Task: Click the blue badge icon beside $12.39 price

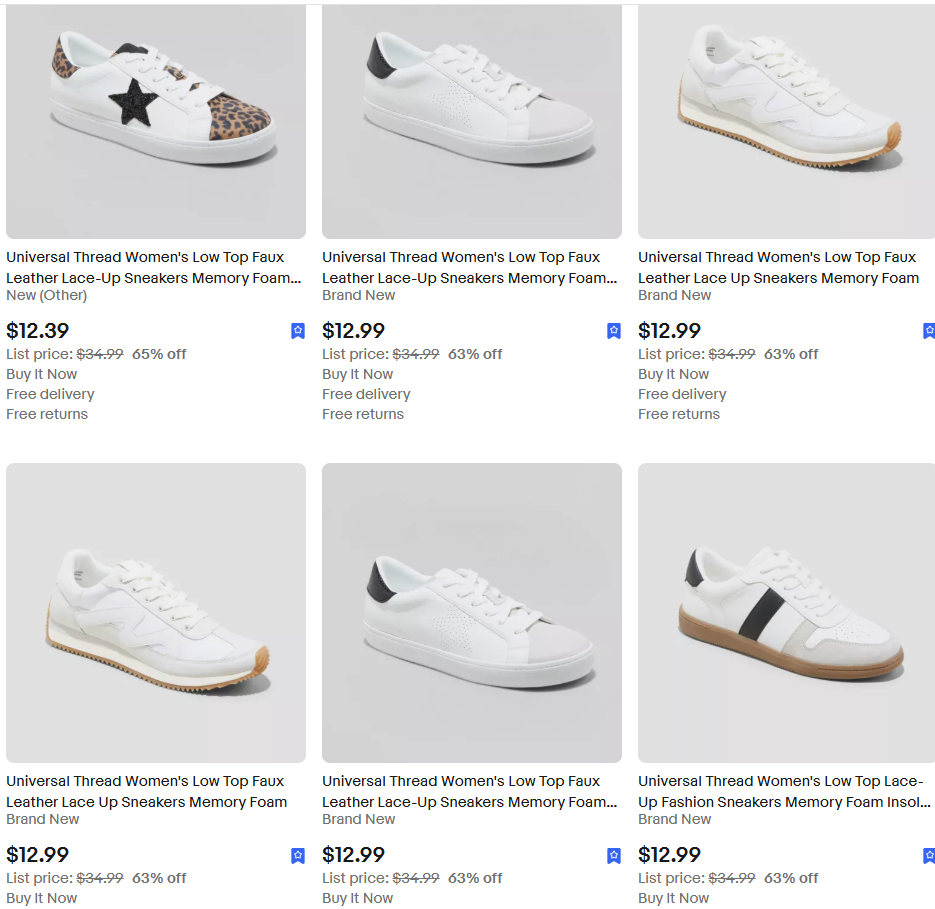Action: tap(298, 331)
